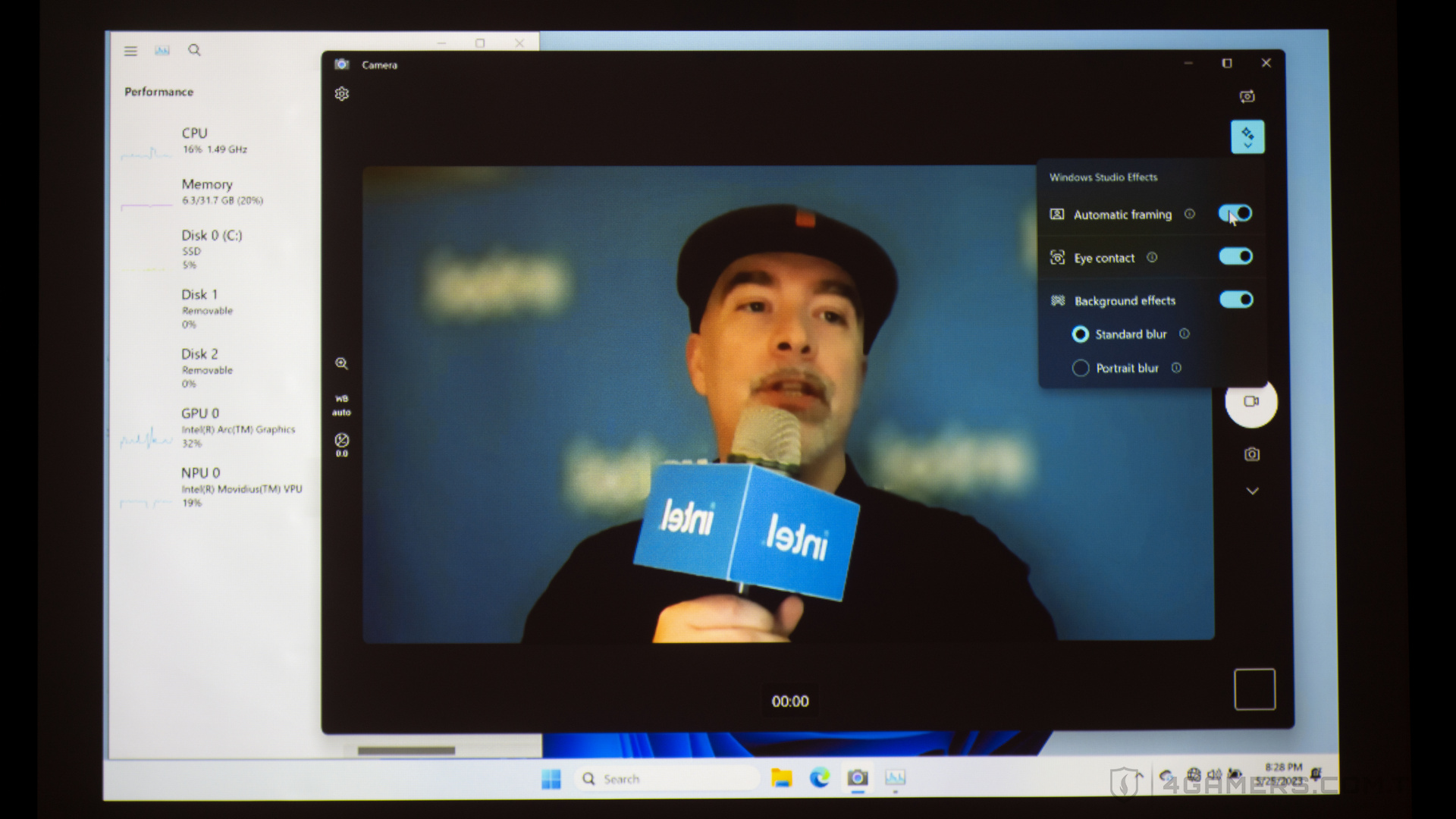The width and height of the screenshot is (1456, 819).
Task: Switch to photo mode camera icon
Action: pyautogui.click(x=1252, y=454)
